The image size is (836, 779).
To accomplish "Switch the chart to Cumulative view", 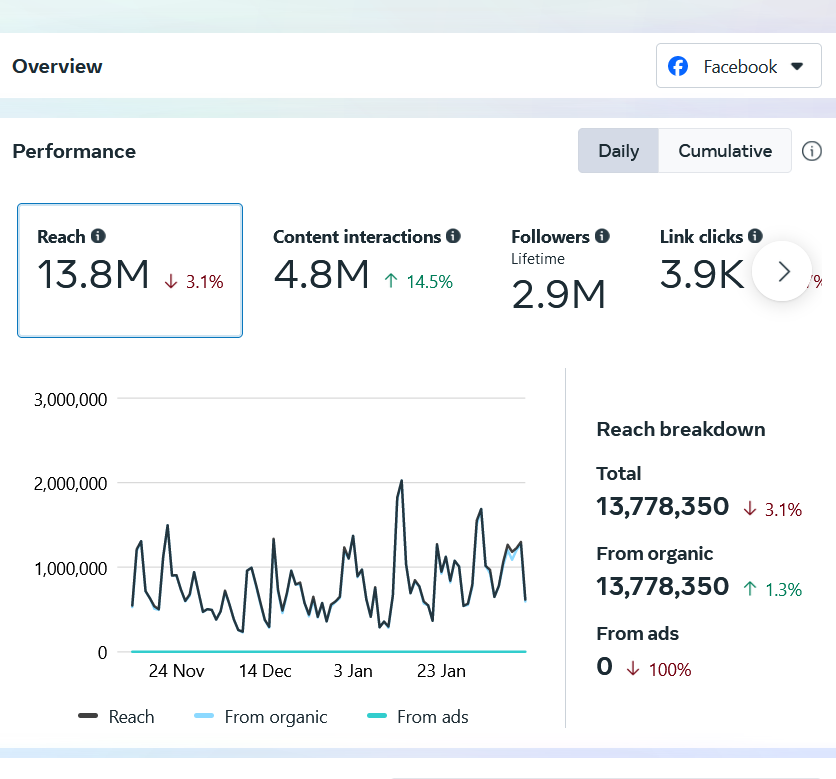I will (x=725, y=151).
